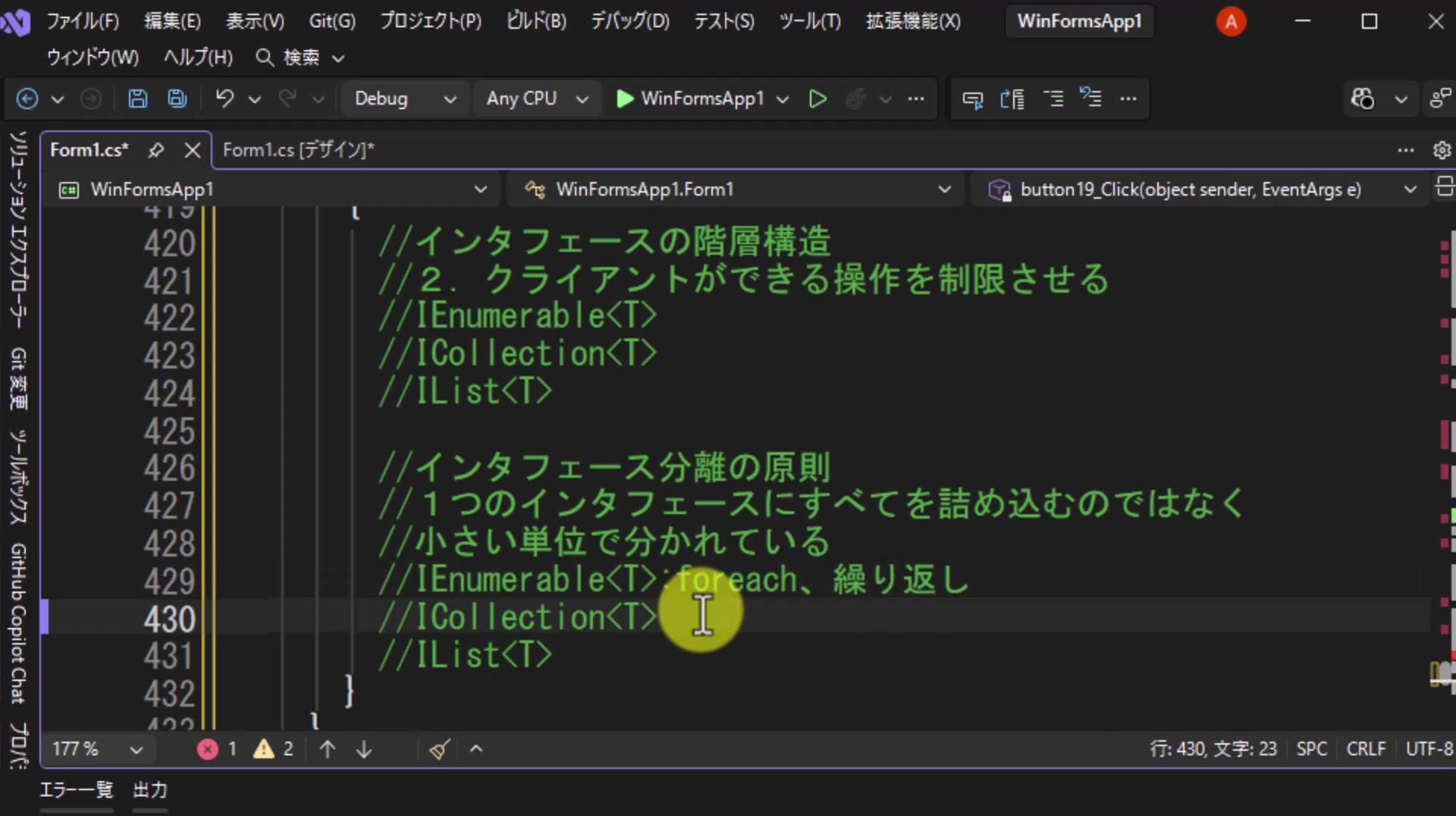Screen dimensions: 1456x816
Task: Undo the last edit
Action: pyautogui.click(x=224, y=99)
